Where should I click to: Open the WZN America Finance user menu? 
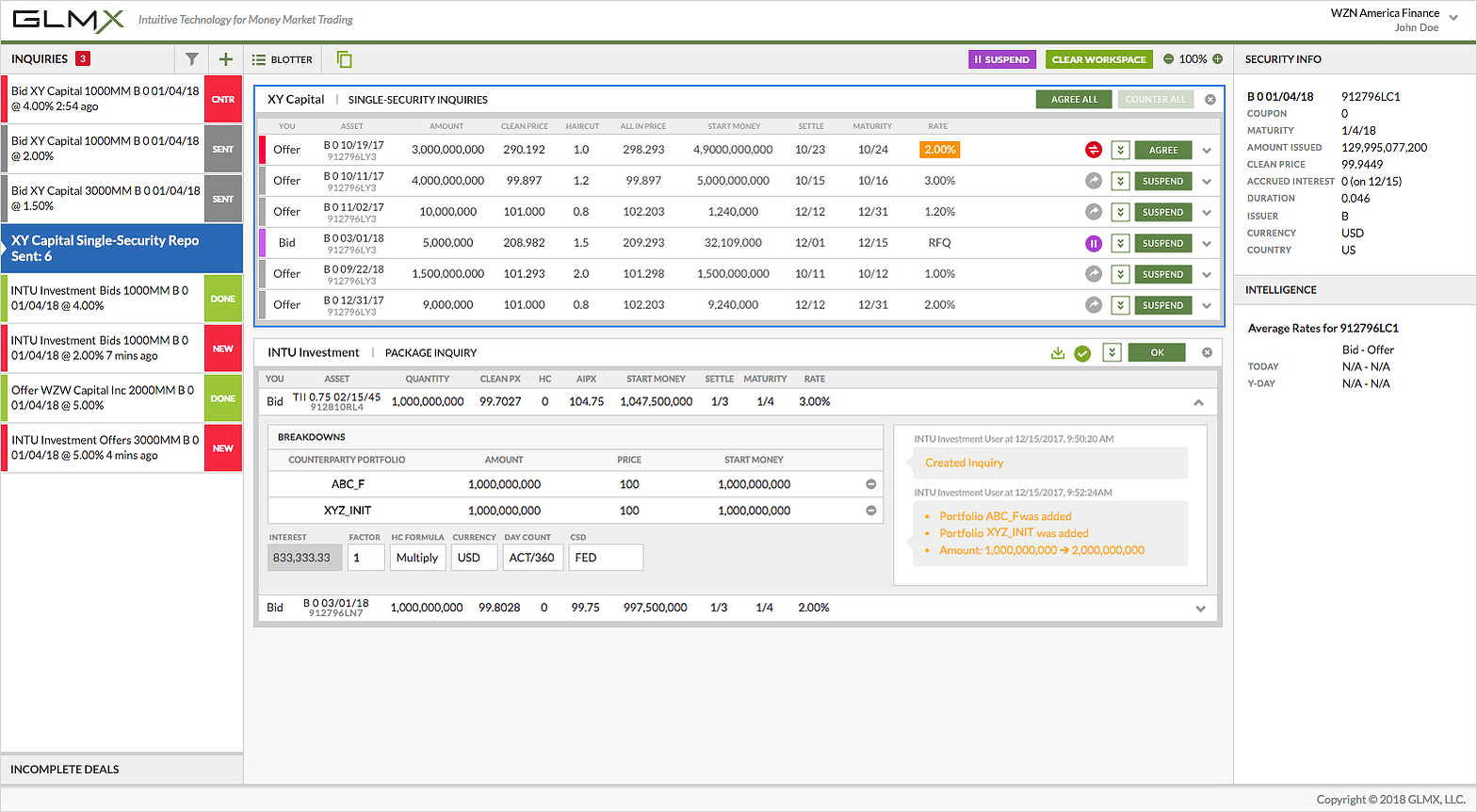[1453, 18]
